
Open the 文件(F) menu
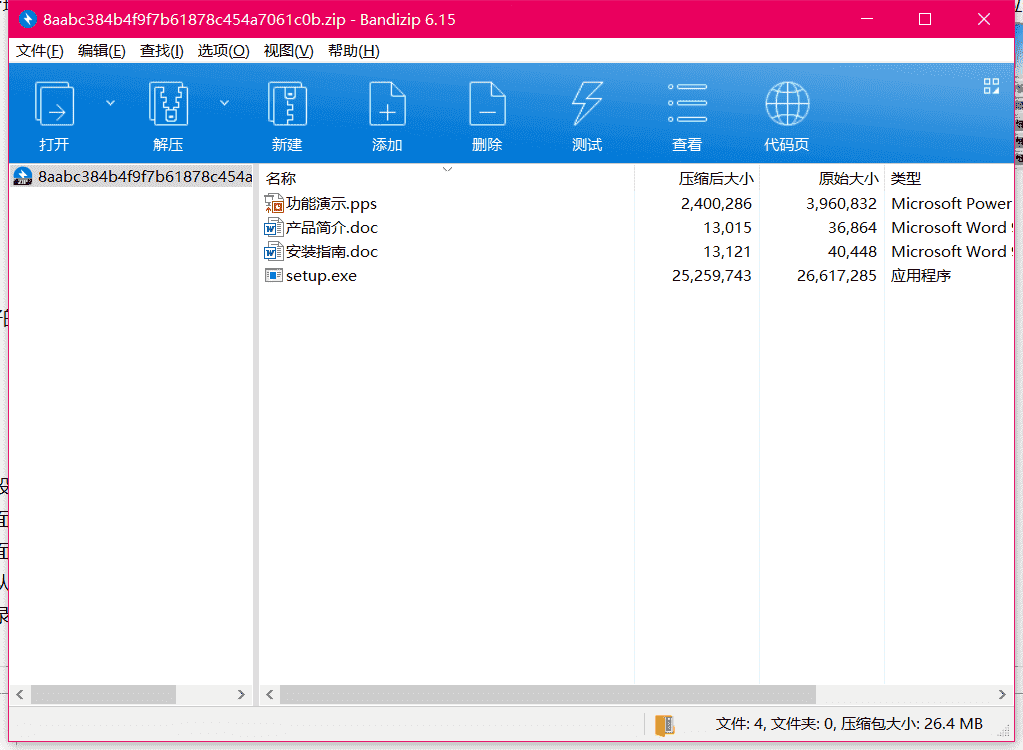point(40,51)
